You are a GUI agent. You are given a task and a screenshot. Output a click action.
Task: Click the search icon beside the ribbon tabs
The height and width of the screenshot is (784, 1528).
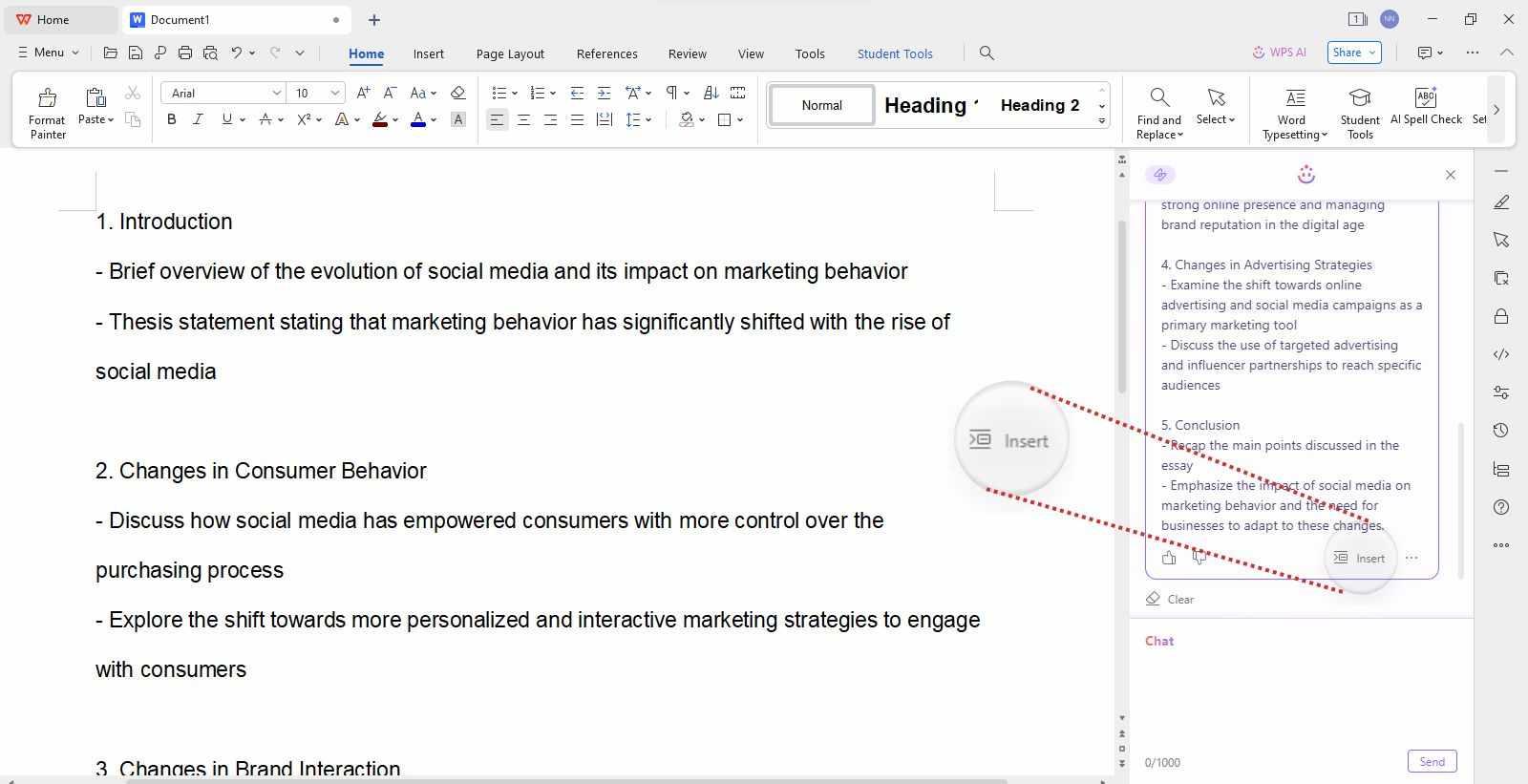click(x=987, y=53)
